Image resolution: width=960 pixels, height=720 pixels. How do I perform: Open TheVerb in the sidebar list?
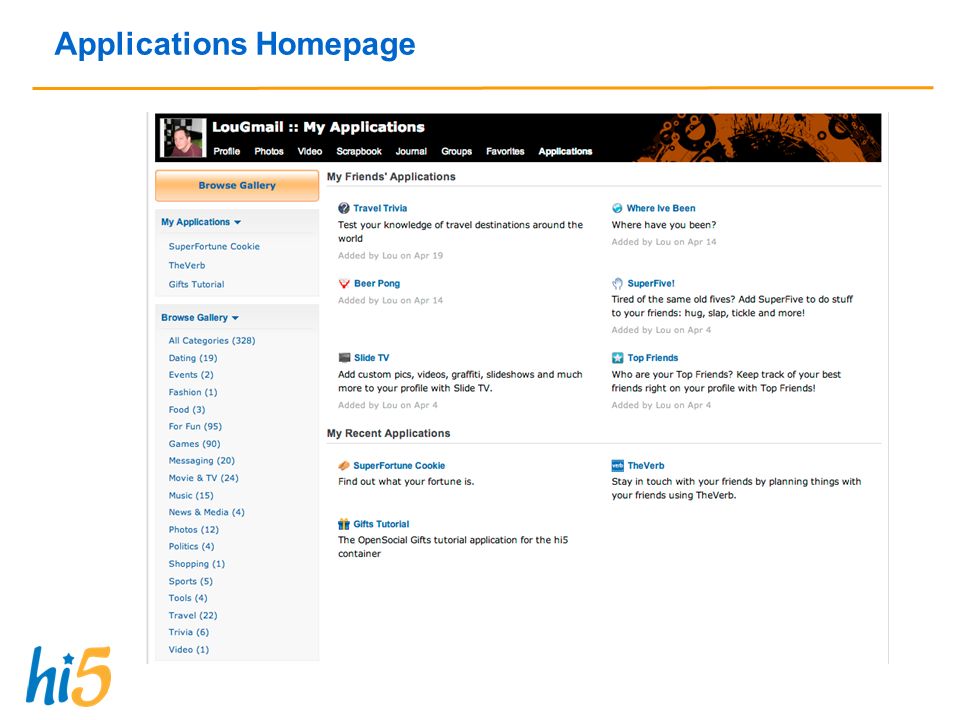coord(187,265)
